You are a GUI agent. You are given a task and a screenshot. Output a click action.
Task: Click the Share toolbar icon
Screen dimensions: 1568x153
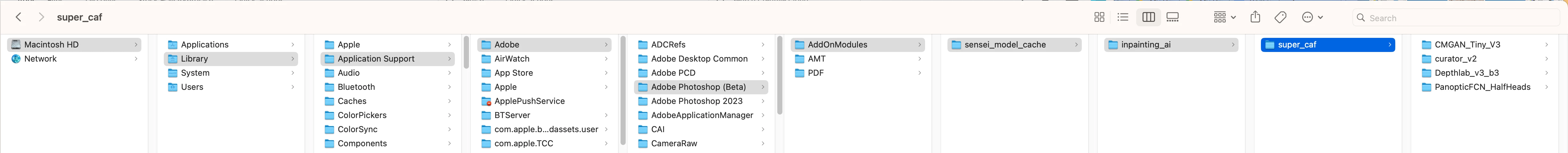[x=1255, y=17]
